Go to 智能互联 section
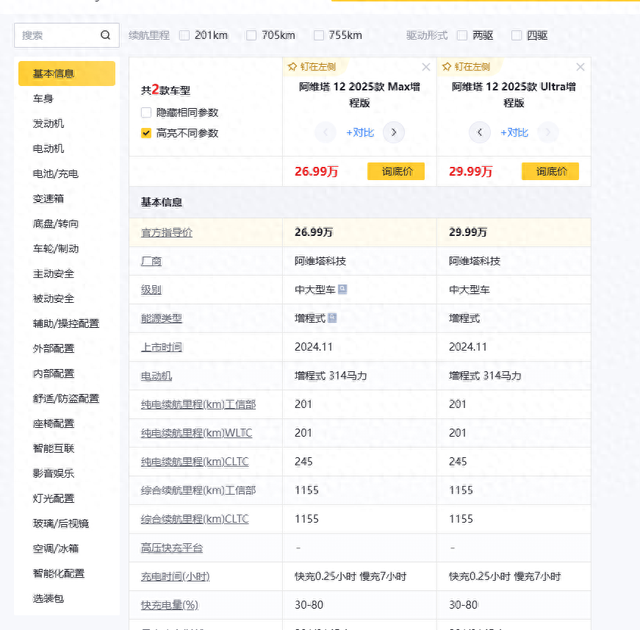Screen dimensions: 640x630 coord(53,448)
